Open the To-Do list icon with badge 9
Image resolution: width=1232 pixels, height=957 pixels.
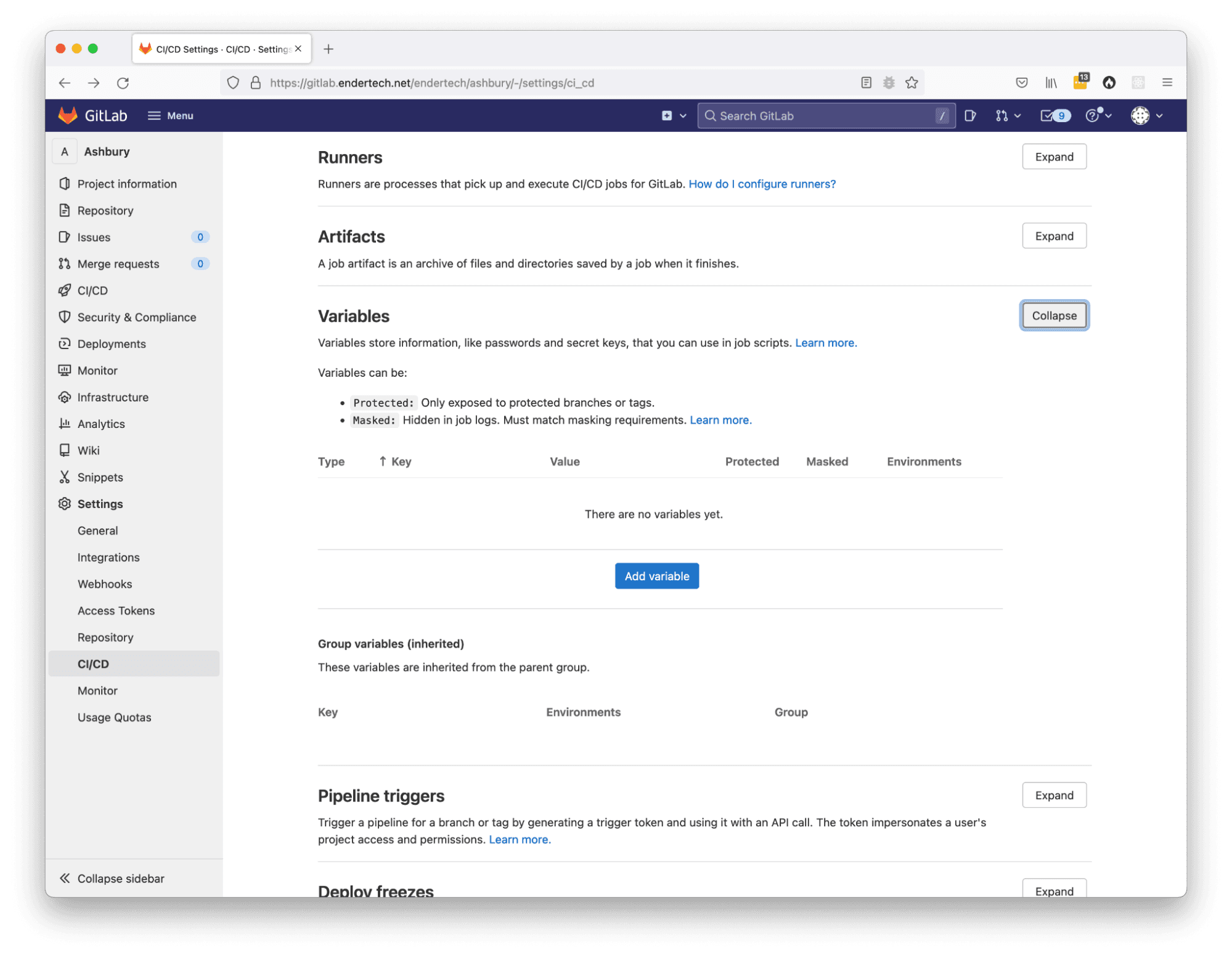[x=1055, y=115]
